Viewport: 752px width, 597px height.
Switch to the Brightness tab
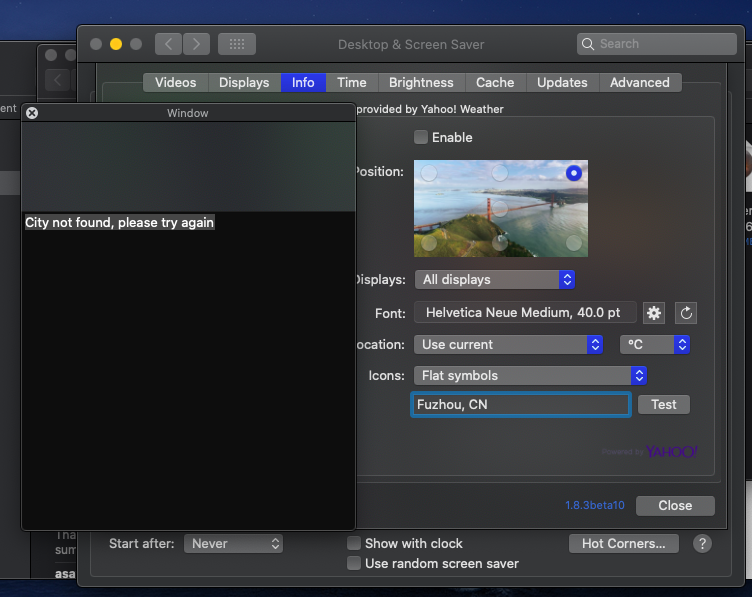pyautogui.click(x=421, y=82)
